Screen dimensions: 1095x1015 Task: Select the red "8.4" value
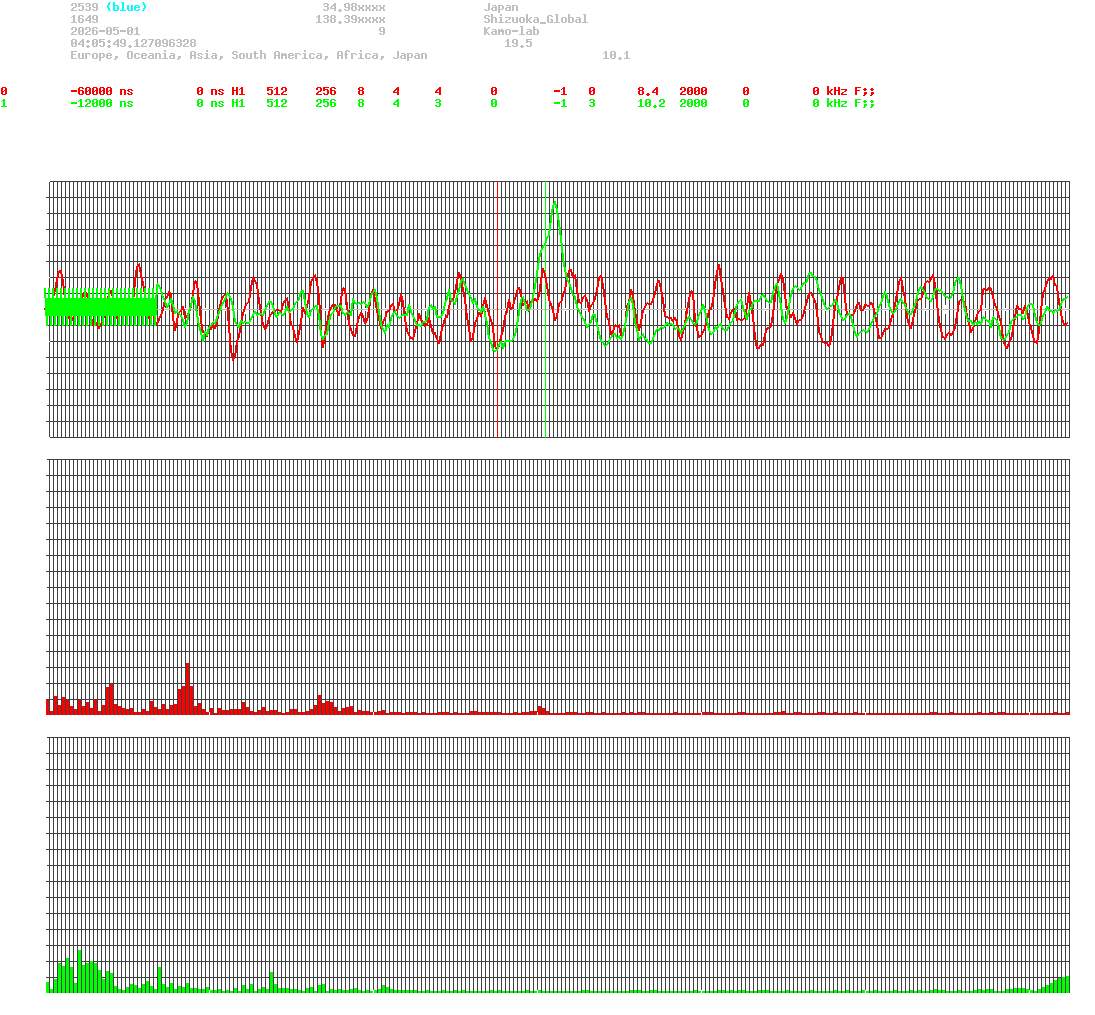click(x=648, y=92)
